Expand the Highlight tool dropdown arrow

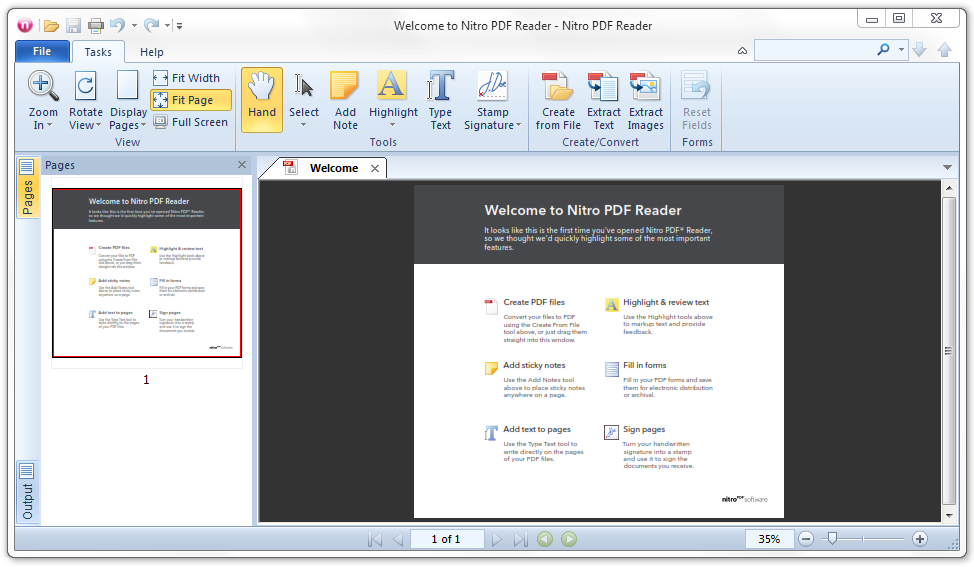pos(393,125)
